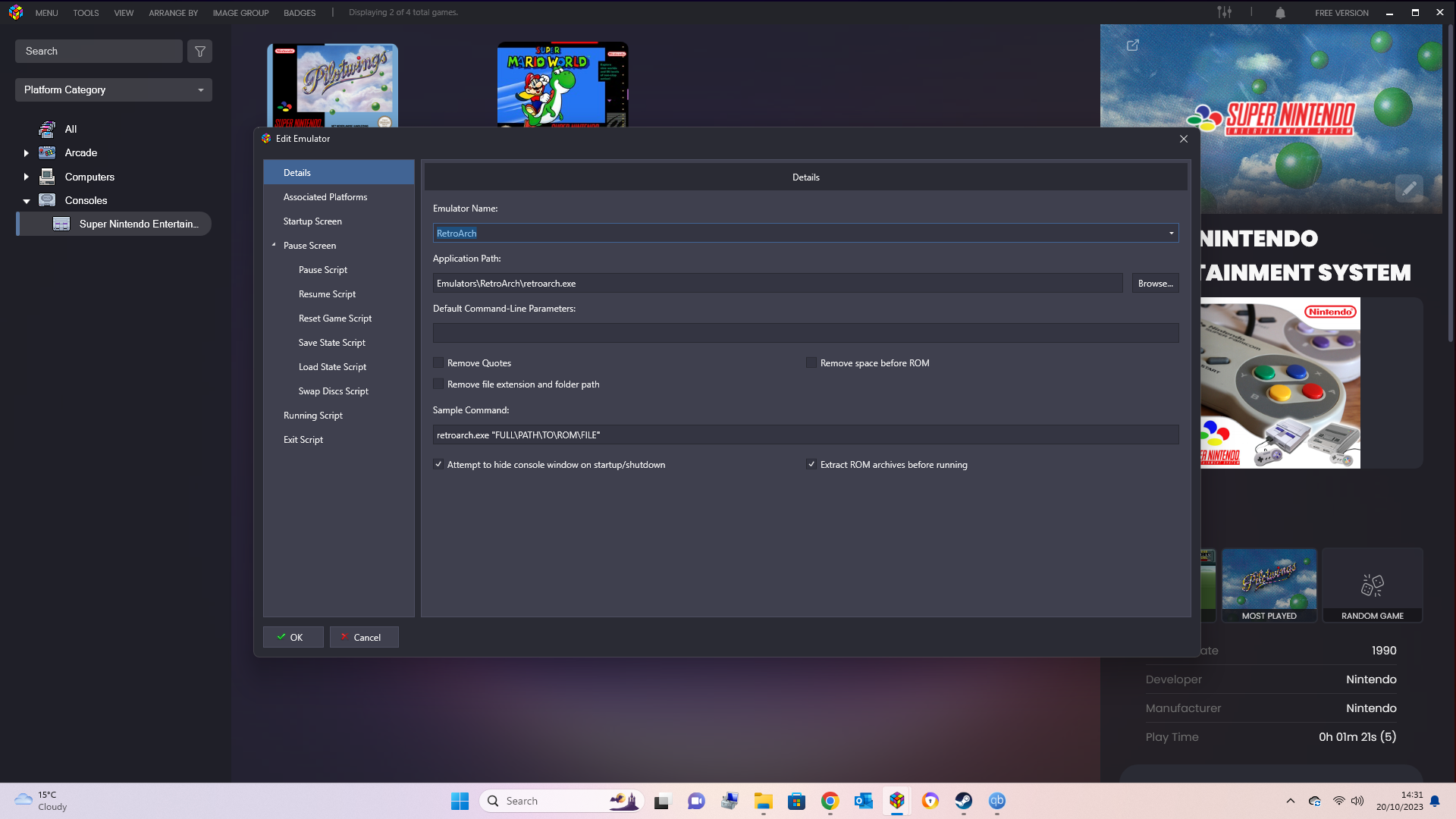Click the Application Path field
1456x819 pixels.
[x=777, y=283]
